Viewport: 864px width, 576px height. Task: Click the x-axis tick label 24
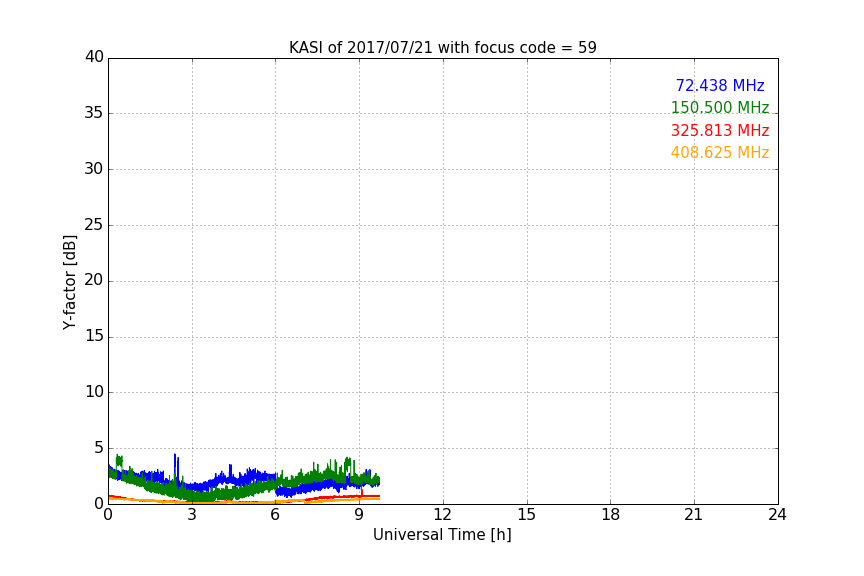pos(777,515)
